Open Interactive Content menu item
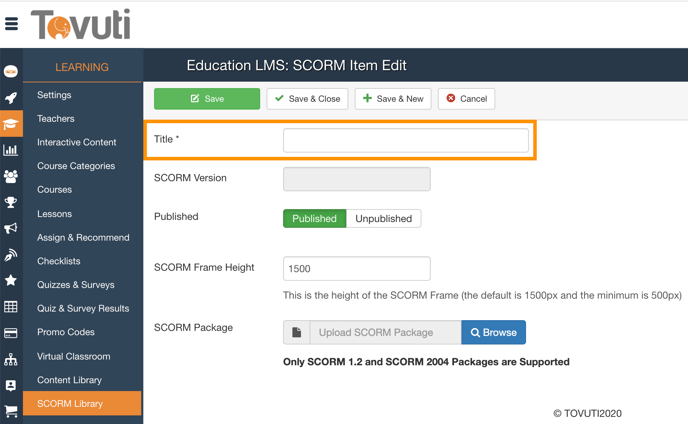688x424 pixels. point(77,142)
